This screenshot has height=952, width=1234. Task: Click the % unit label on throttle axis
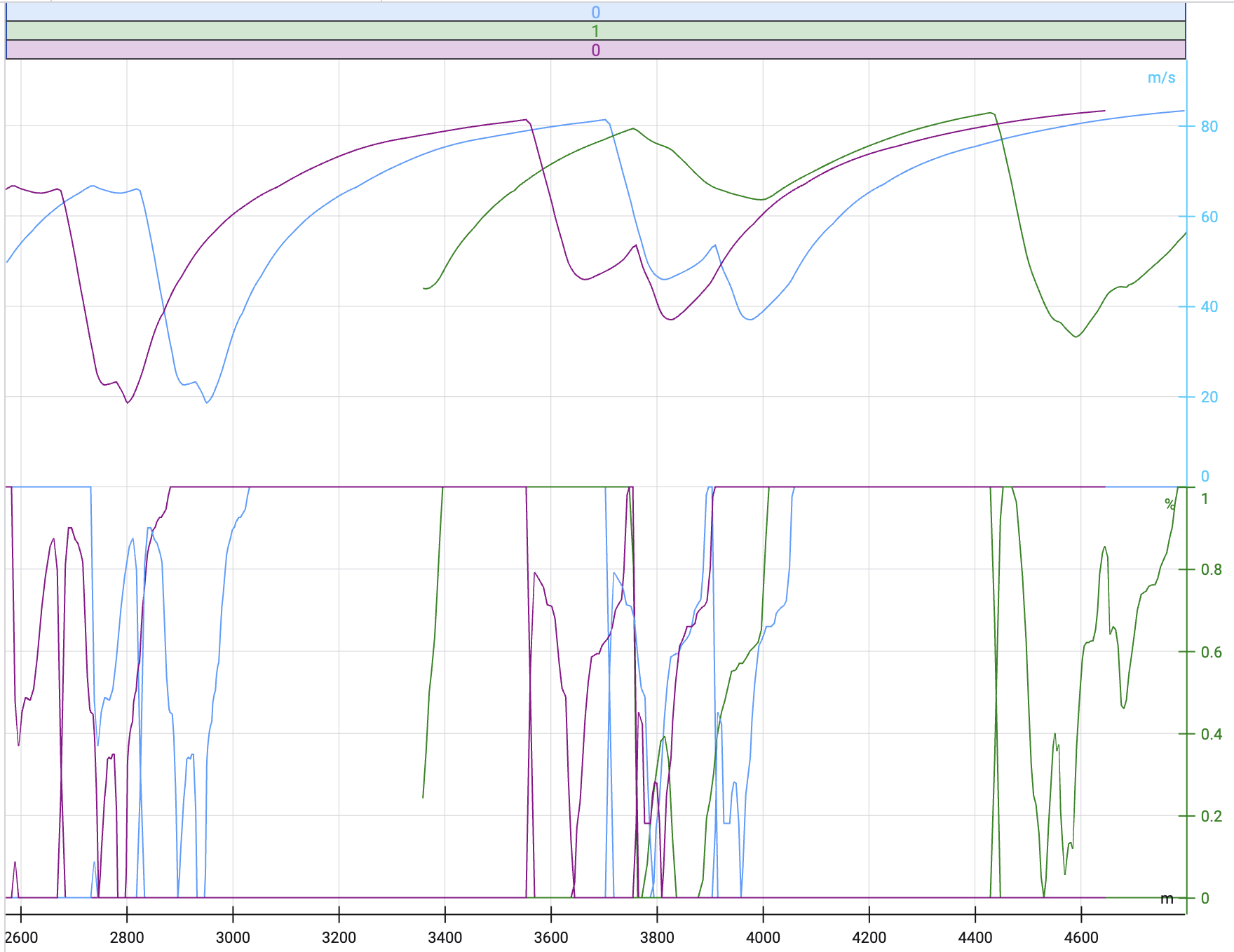(1169, 503)
